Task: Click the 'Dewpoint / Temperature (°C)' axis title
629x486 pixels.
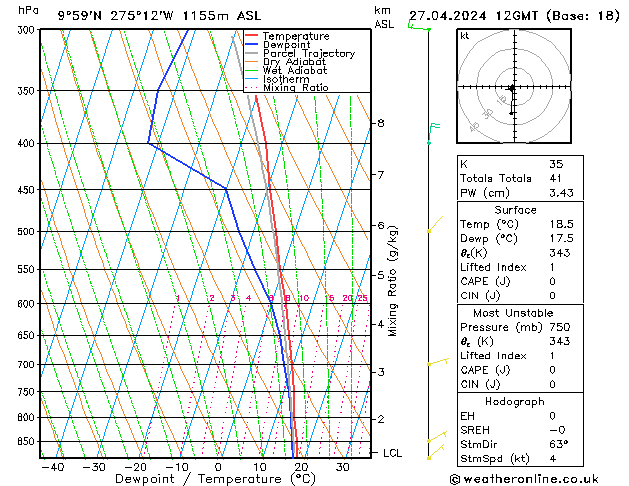Action: point(215,479)
